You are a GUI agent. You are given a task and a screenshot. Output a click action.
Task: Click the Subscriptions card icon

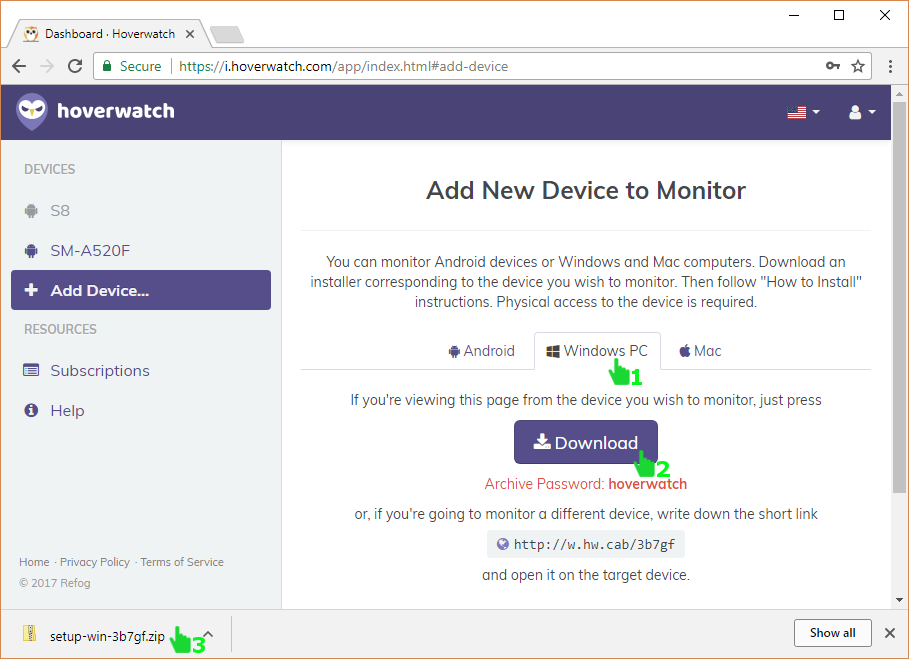[x=31, y=370]
